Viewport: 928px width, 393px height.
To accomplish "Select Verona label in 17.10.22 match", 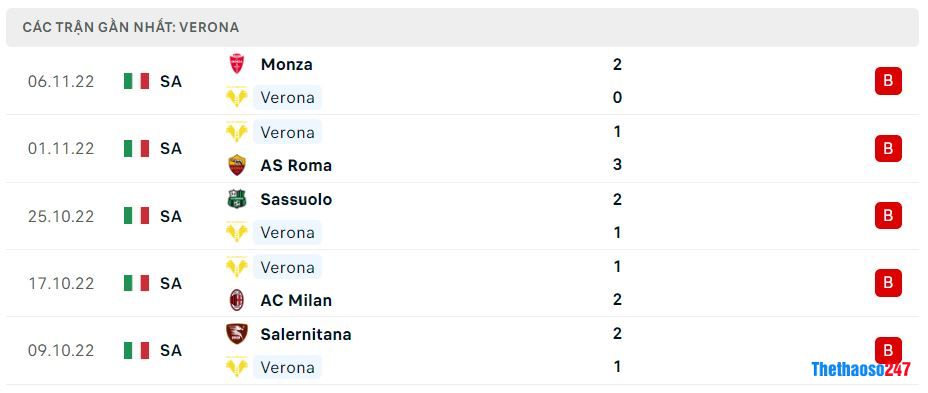I will click(288, 267).
